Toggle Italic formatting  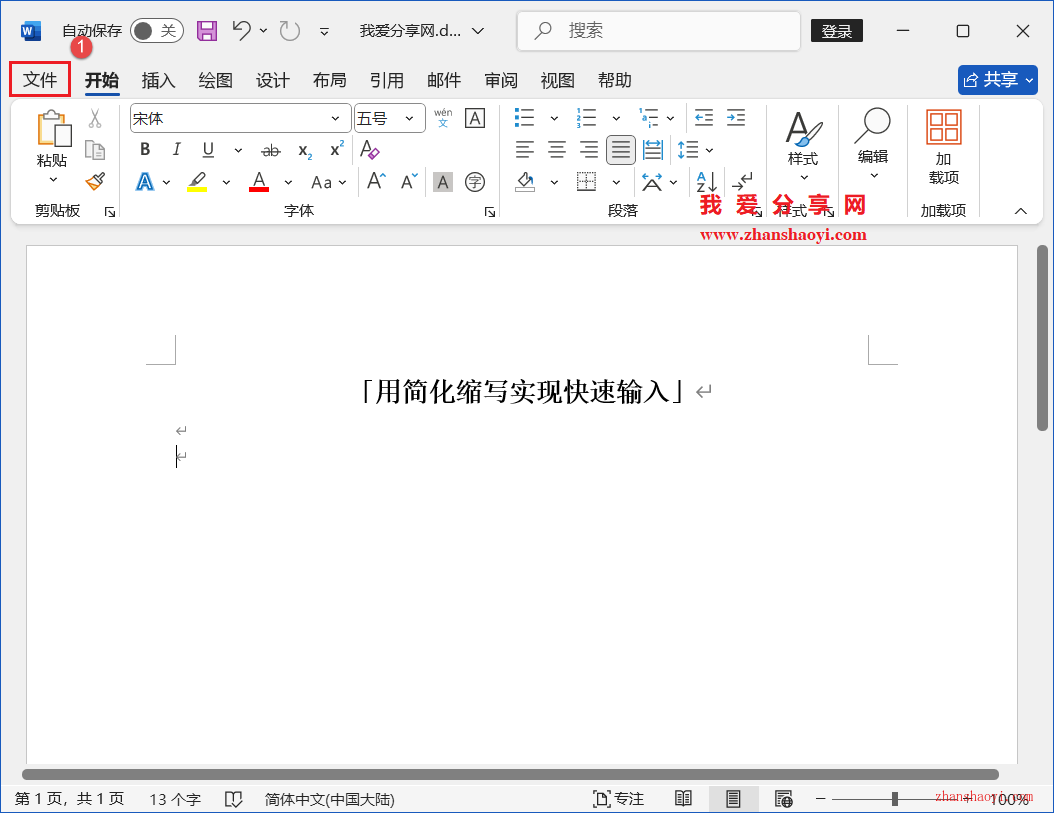177,149
